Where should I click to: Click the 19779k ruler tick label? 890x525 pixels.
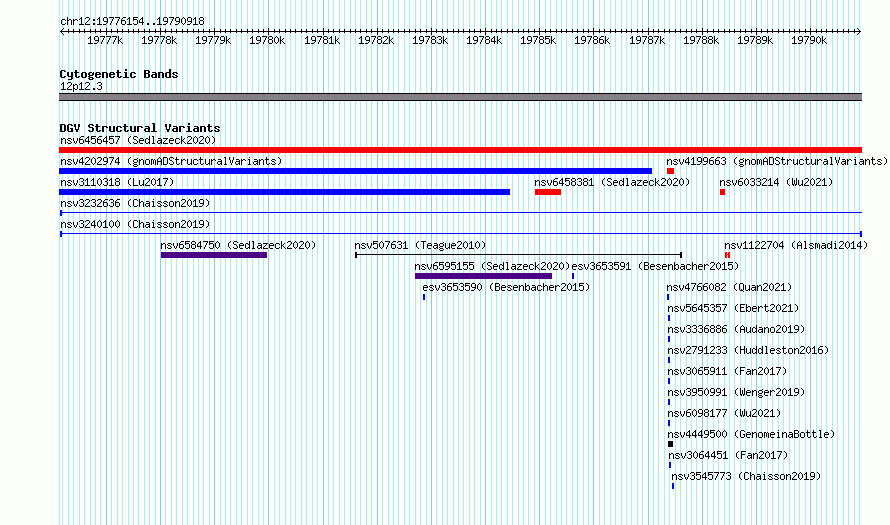pyautogui.click(x=213, y=40)
